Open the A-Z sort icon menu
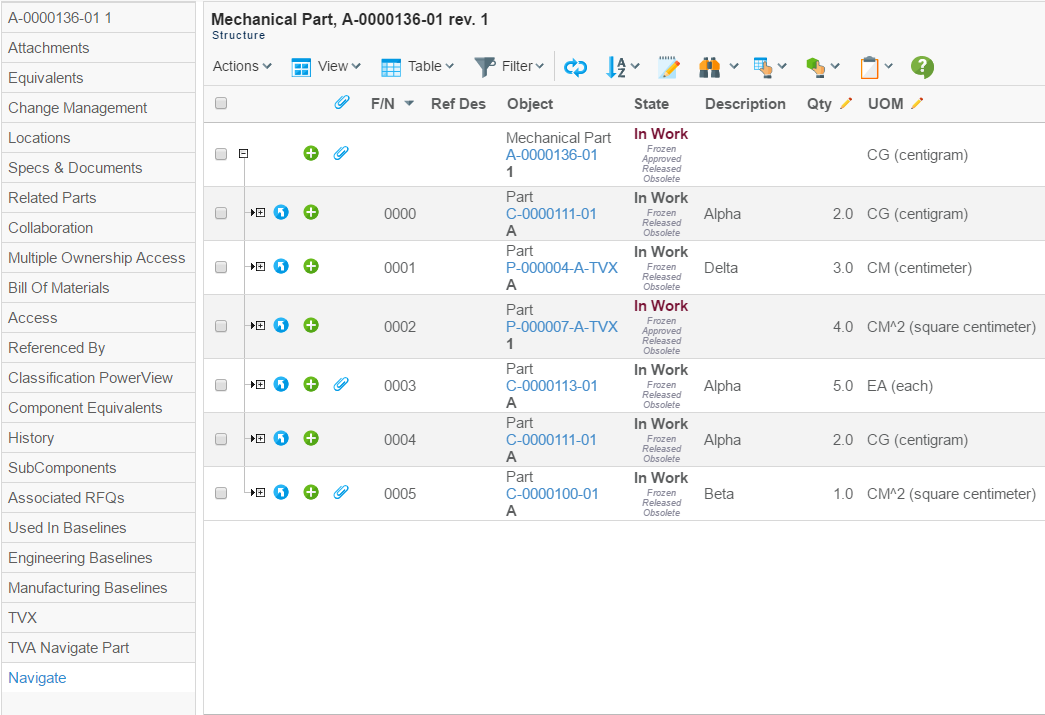 [x=617, y=67]
